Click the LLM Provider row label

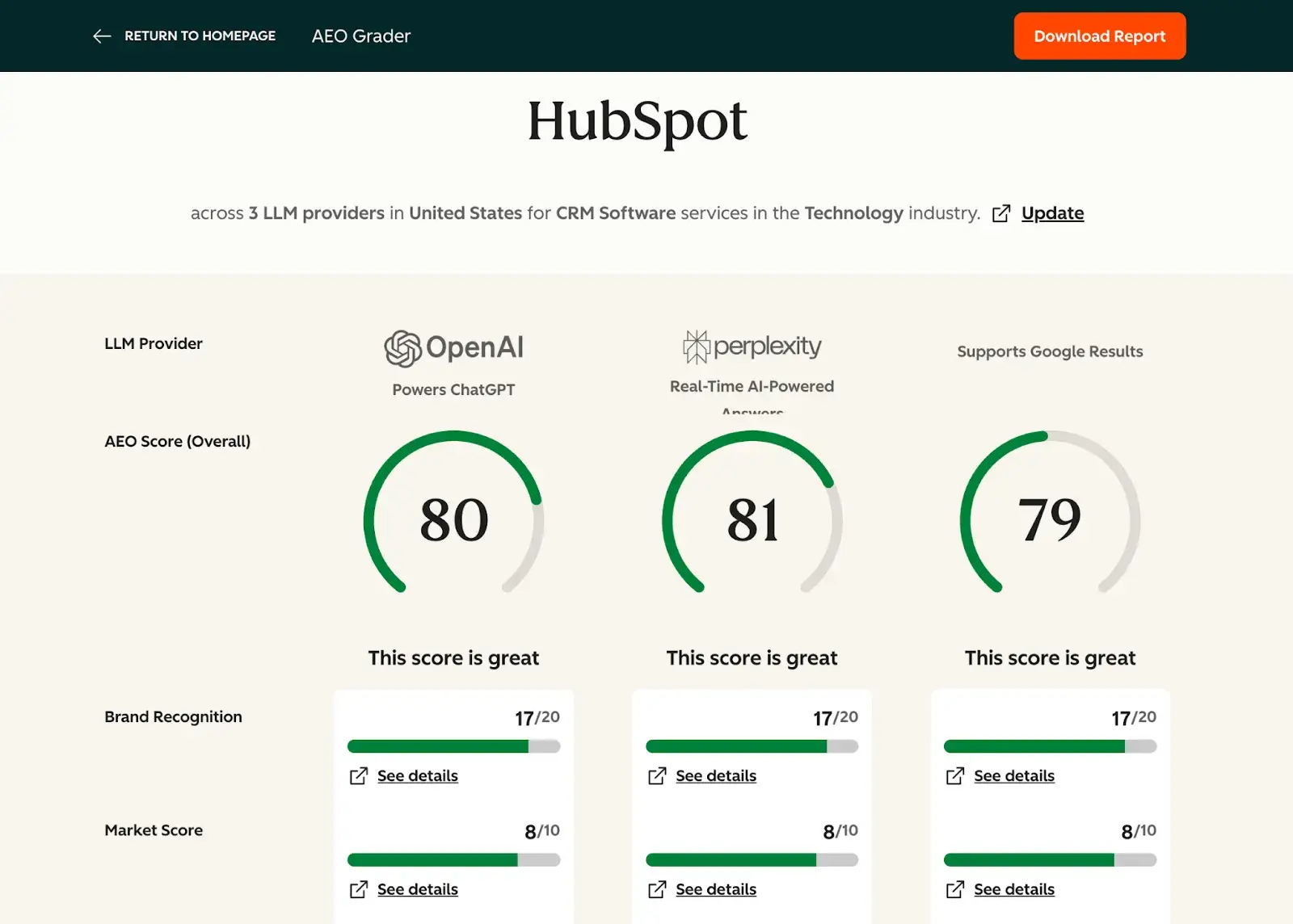(154, 343)
